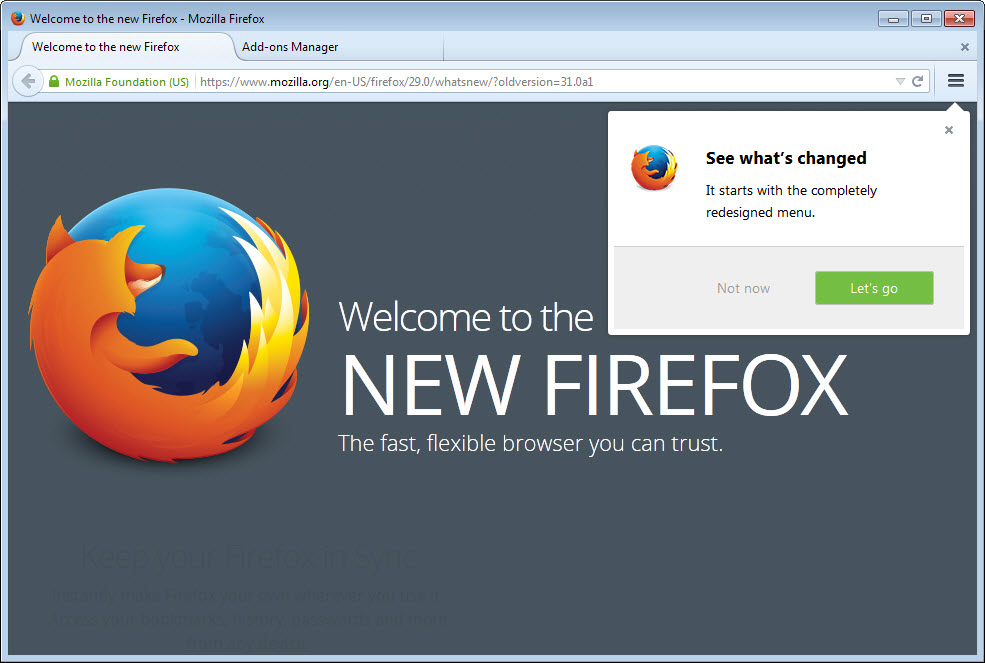985x663 pixels.
Task: Minimize the Firefox window
Action: point(893,19)
